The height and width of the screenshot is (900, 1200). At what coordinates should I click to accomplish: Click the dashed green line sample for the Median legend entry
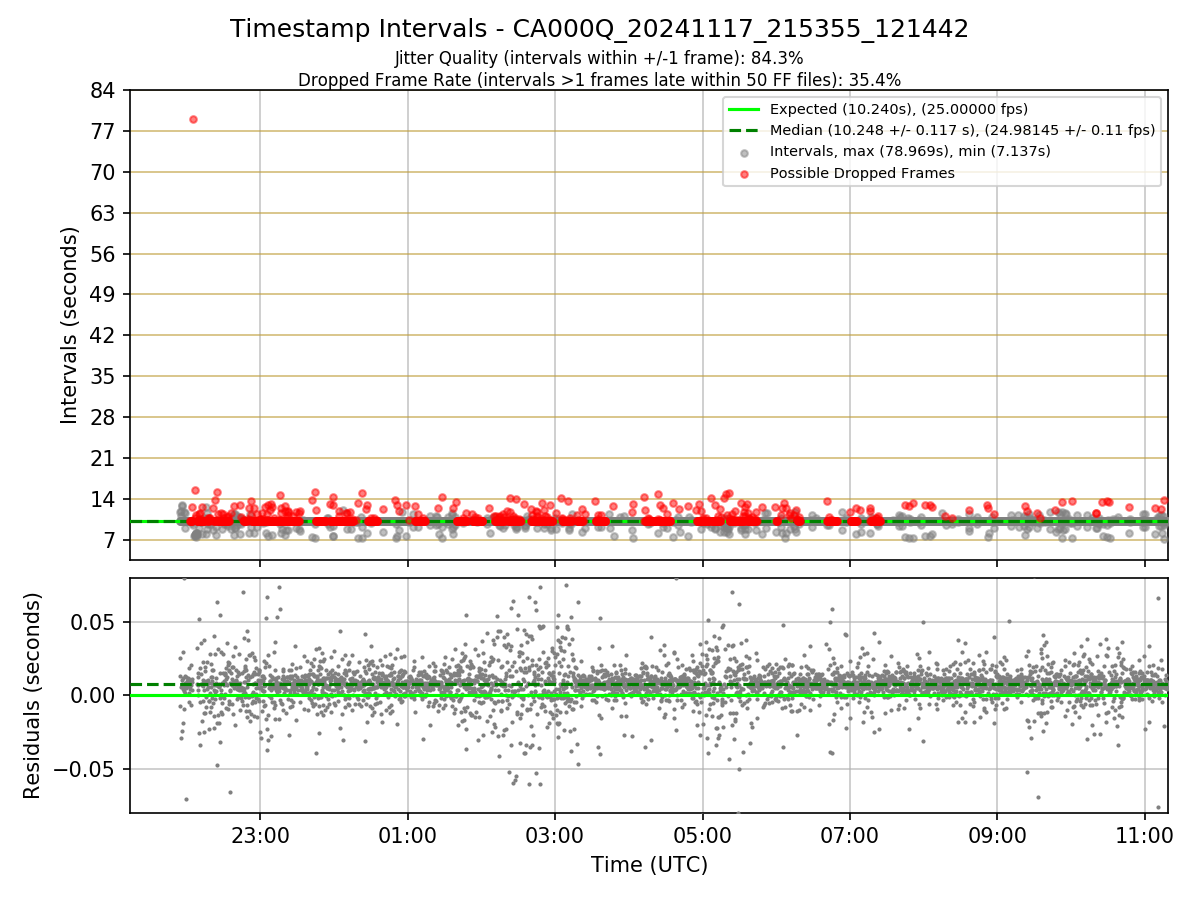(745, 130)
